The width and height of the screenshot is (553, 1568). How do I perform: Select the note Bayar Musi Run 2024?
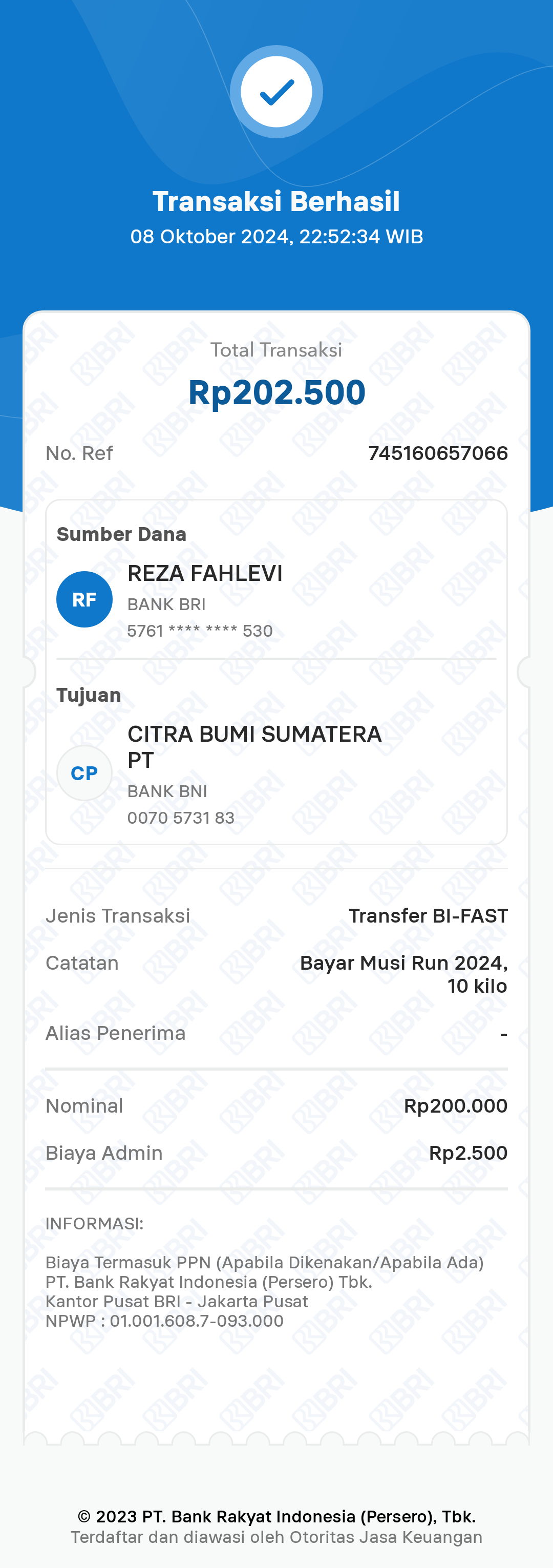404,963
